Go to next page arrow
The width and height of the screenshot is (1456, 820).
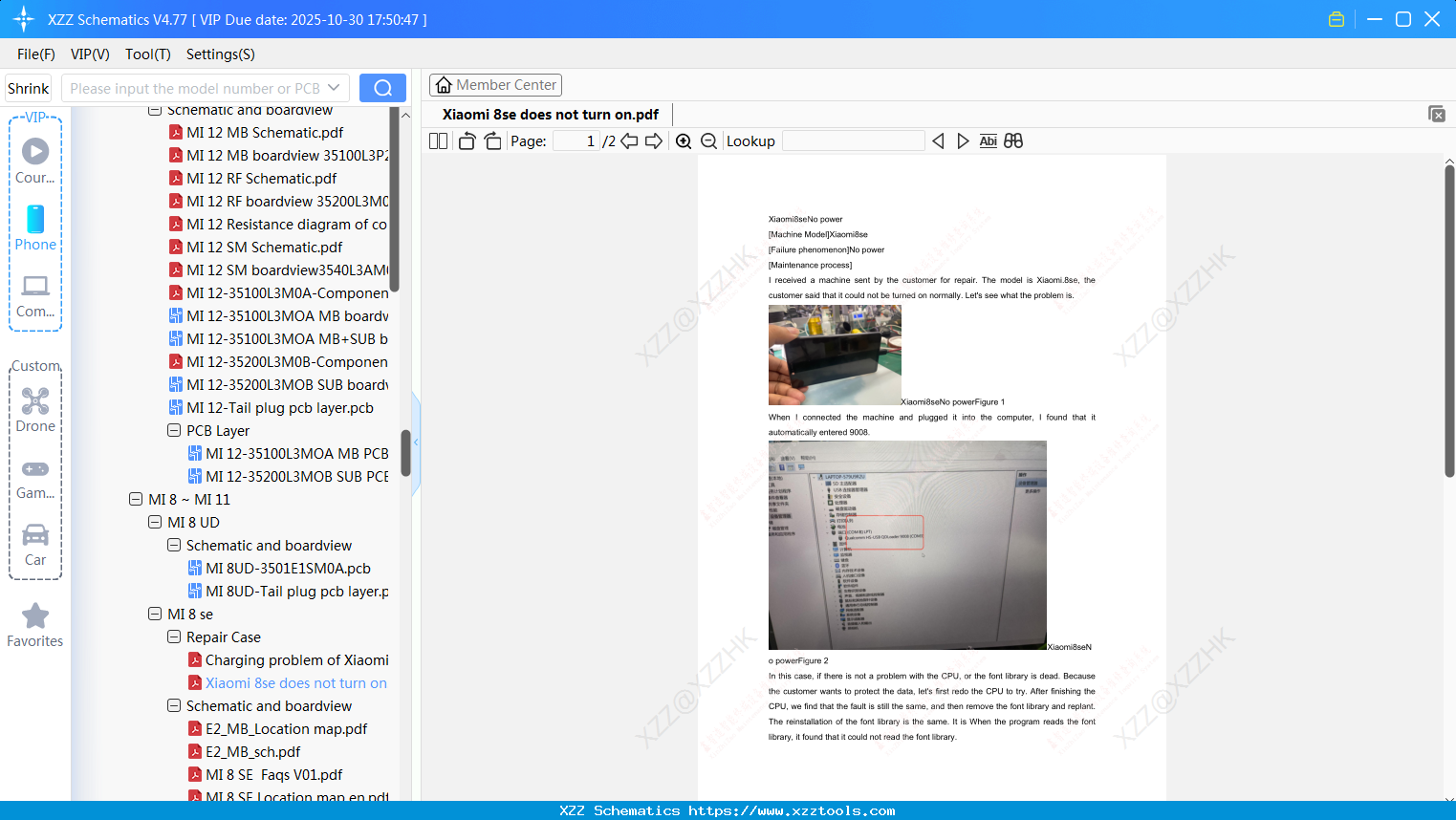pos(654,141)
